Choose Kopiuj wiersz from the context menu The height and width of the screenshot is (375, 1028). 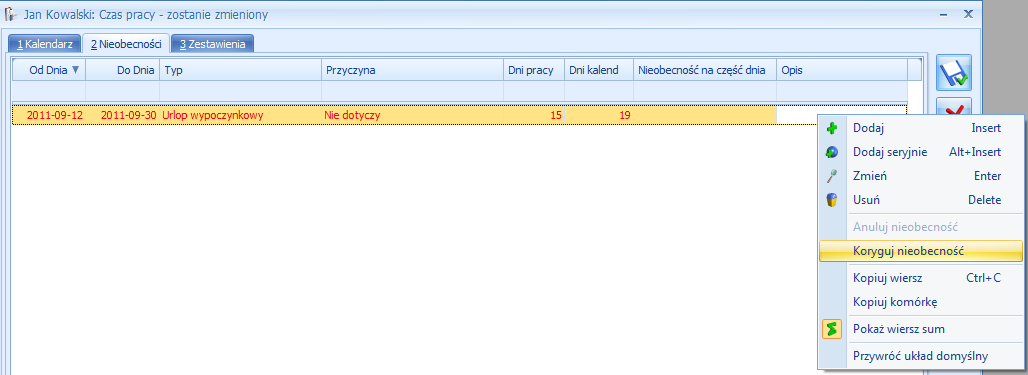[920, 278]
